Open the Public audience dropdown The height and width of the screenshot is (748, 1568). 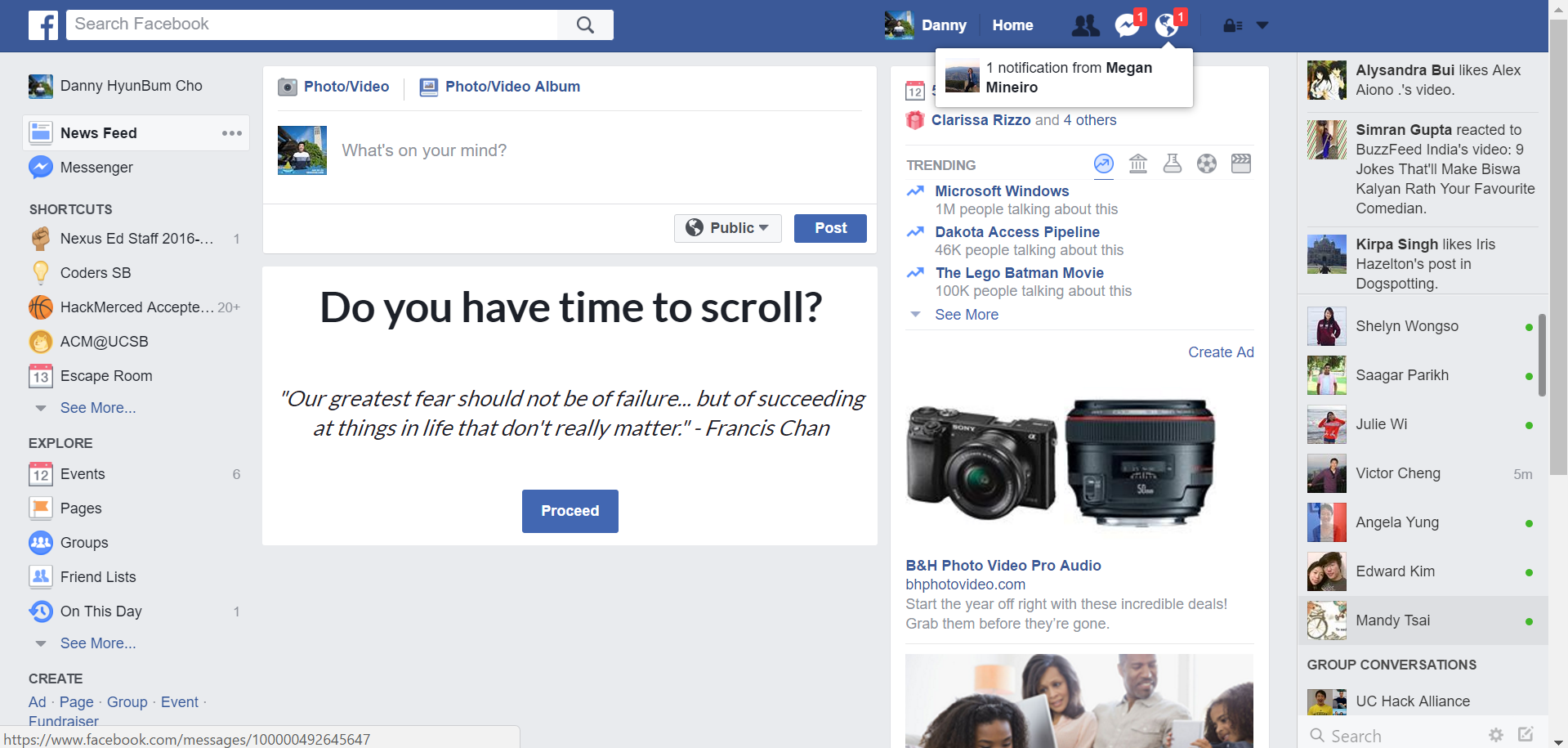(x=727, y=228)
